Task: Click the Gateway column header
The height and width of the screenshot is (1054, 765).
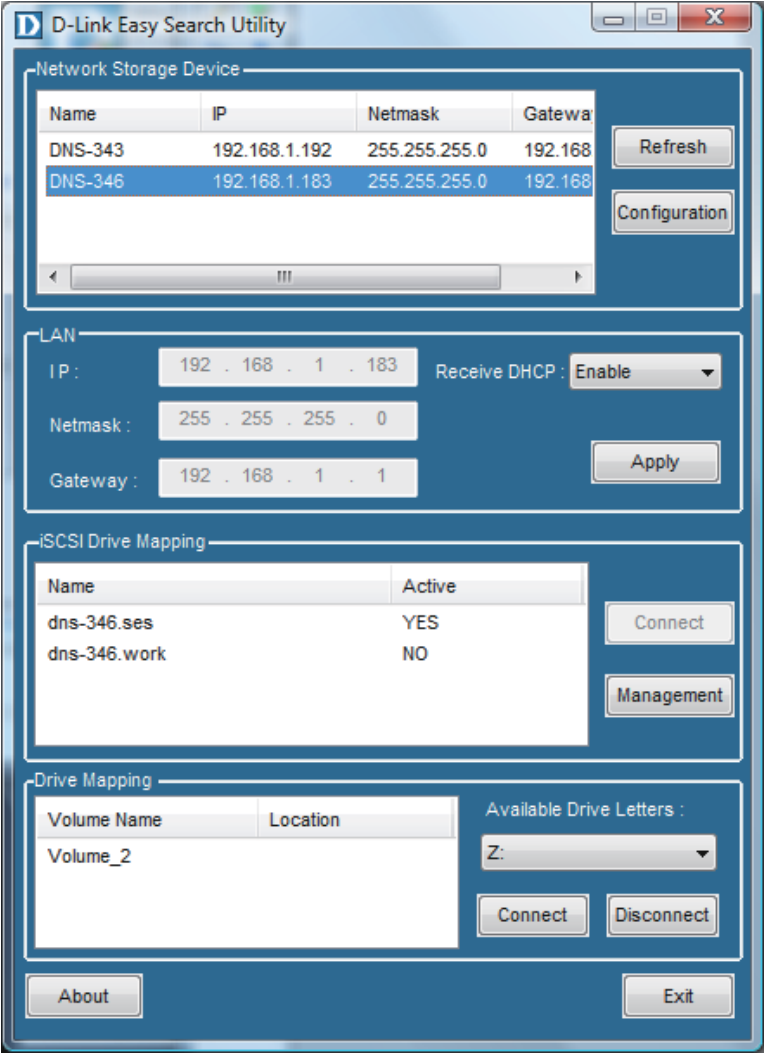Action: click(x=553, y=114)
